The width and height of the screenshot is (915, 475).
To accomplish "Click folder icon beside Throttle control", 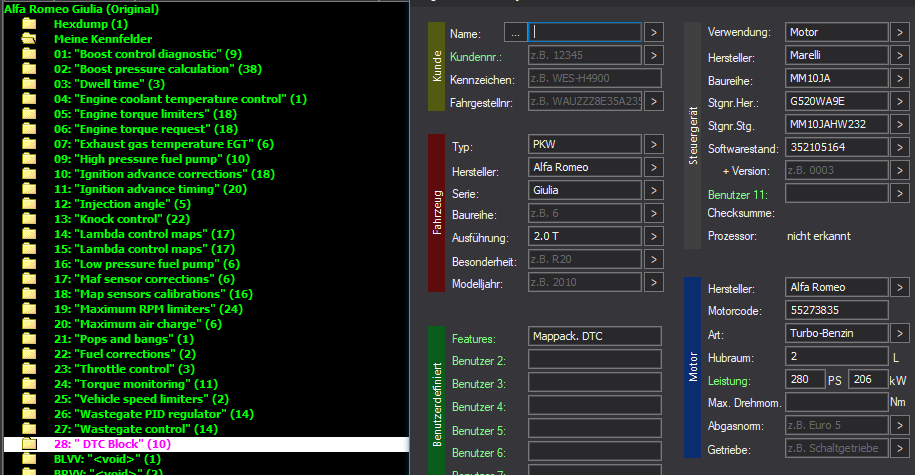I will 29,369.
